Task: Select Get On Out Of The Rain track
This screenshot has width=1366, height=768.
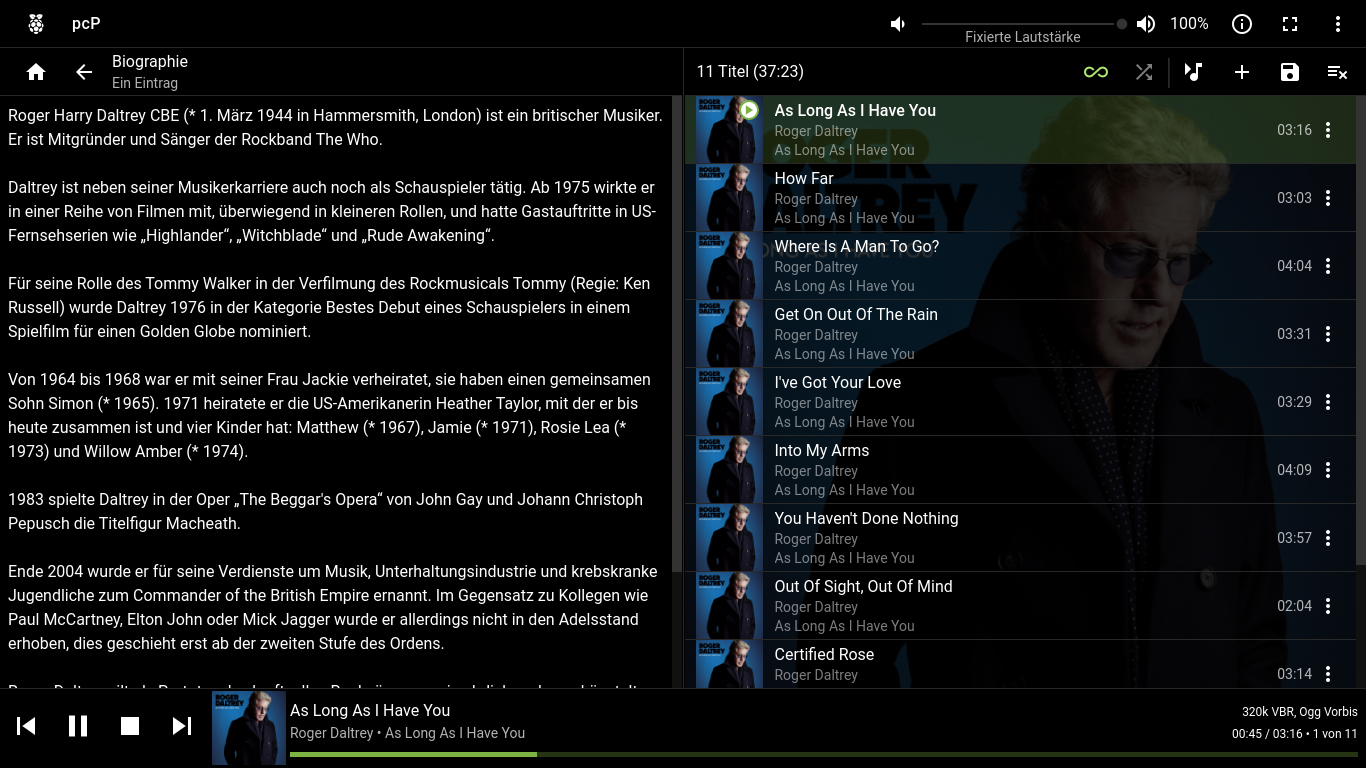Action: click(x=1020, y=334)
